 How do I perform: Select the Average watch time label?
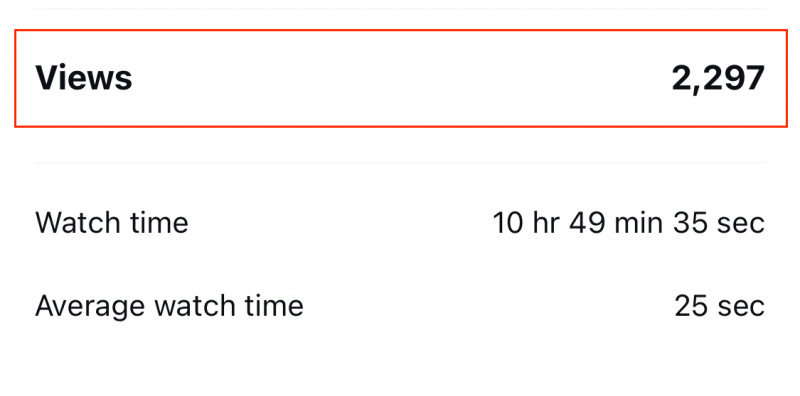click(x=169, y=306)
